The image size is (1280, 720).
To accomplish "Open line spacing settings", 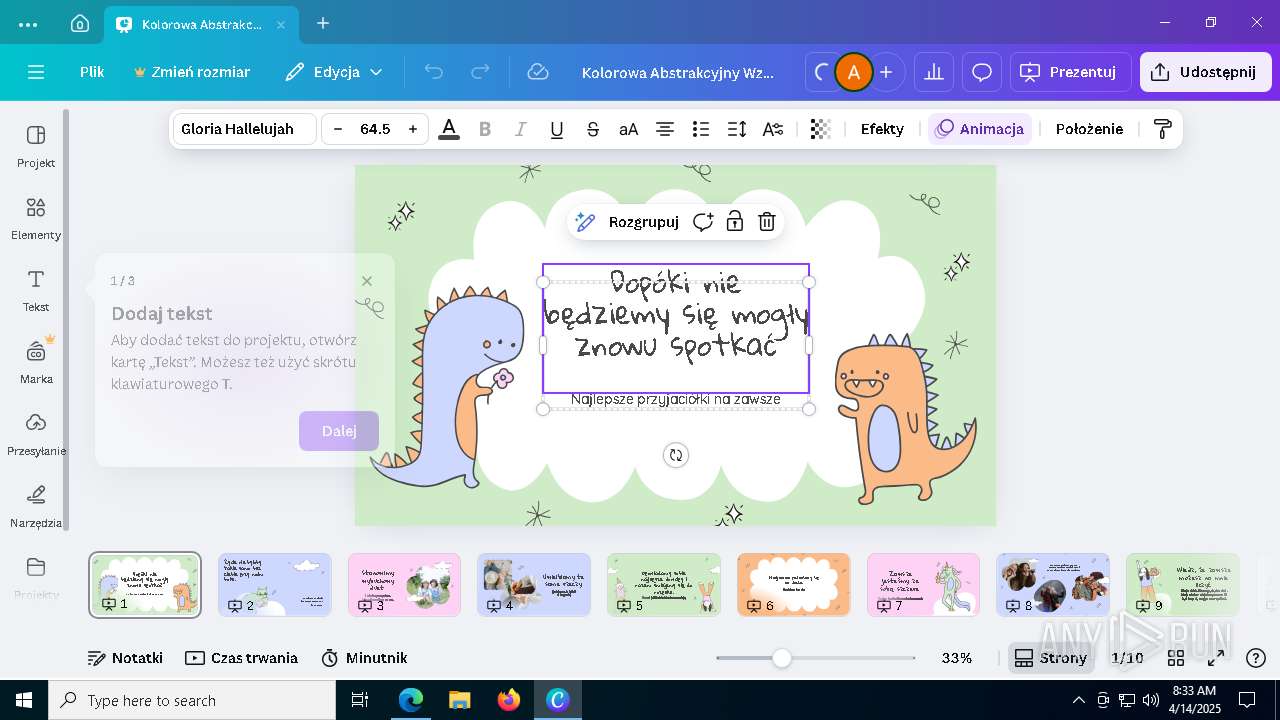I will (x=737, y=129).
